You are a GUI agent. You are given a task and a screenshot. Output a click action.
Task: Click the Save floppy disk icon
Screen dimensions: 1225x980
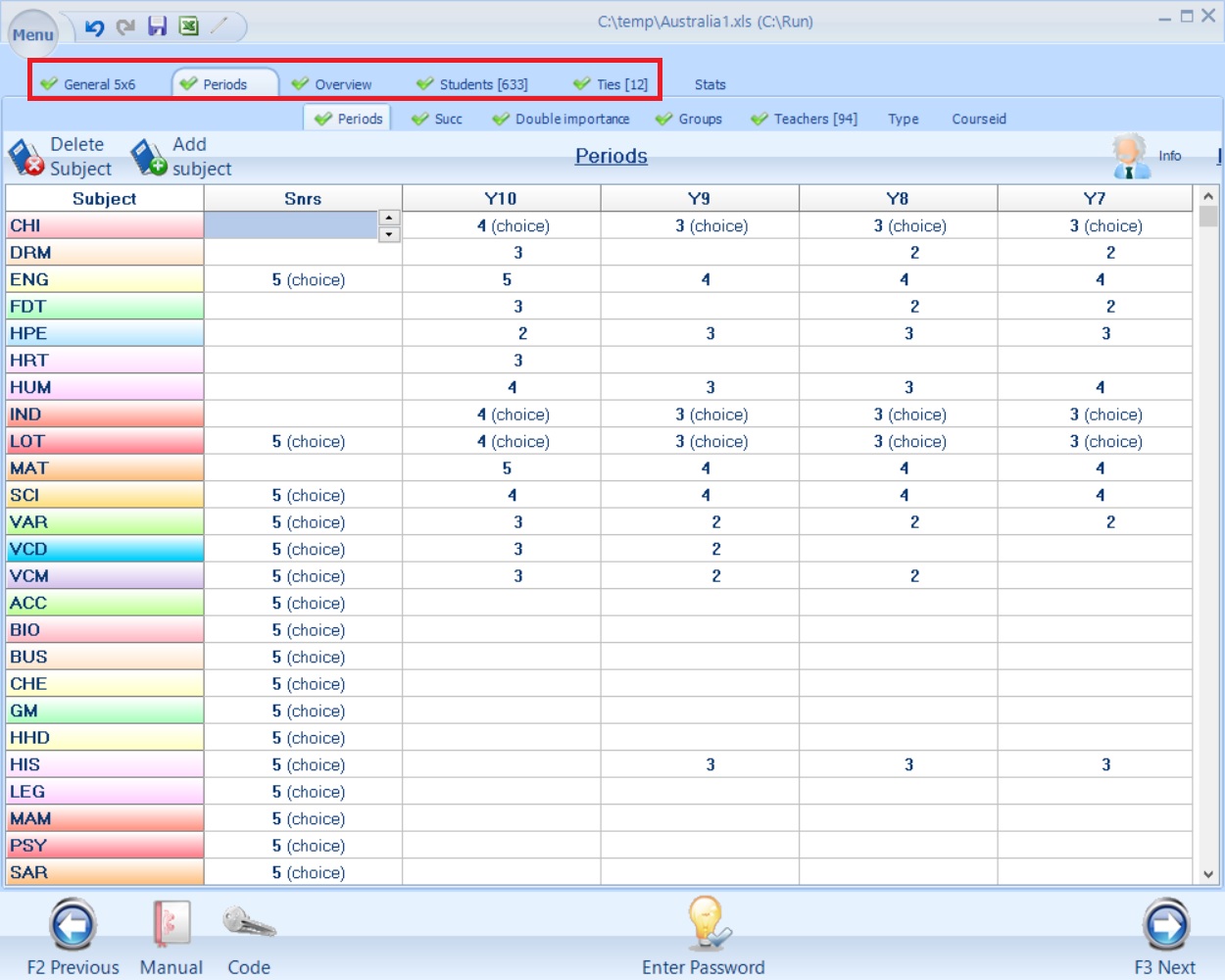point(157,26)
